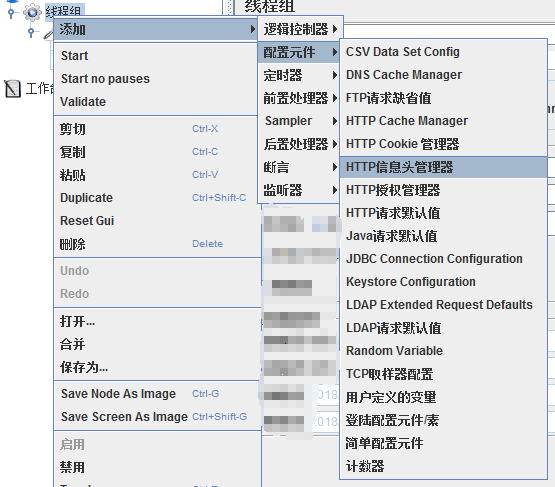This screenshot has height=487, width=555.
Task: Add Random Variable config element
Action: (444, 351)
